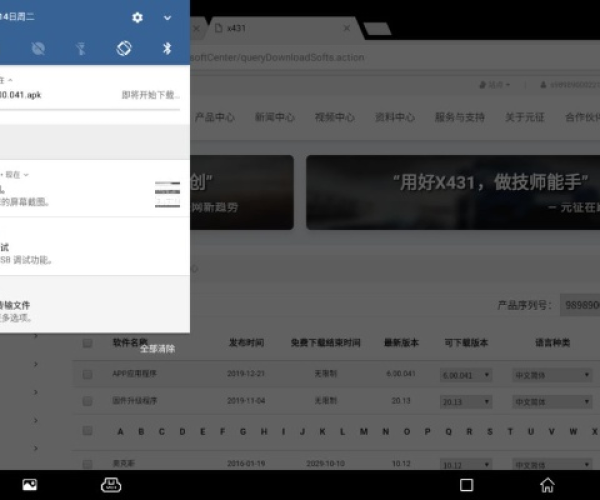600x500 pixels.
Task: Click the 产品序列号 serial number field
Action: (x=580, y=305)
